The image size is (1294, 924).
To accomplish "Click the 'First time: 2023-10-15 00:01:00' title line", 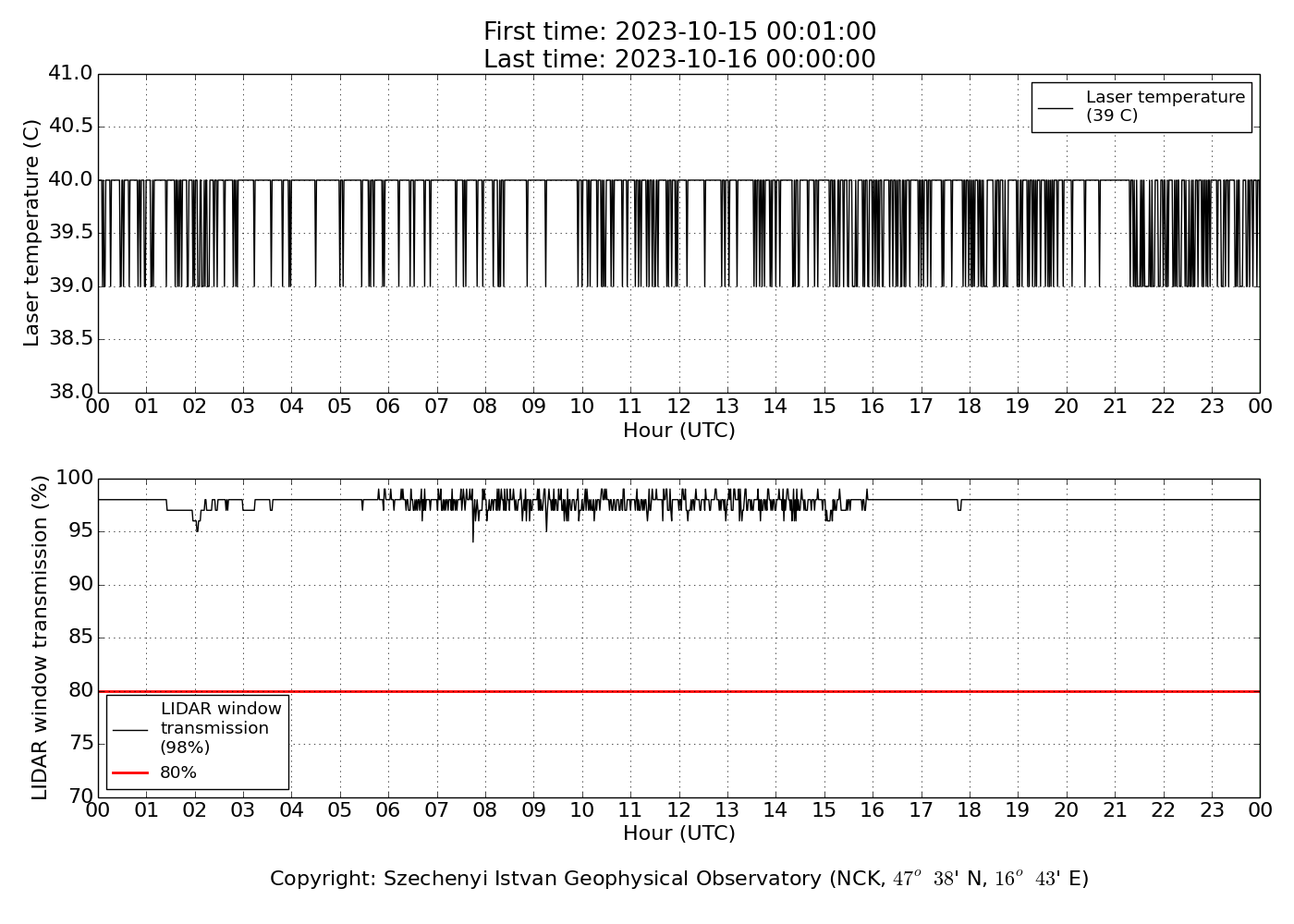I will [679, 32].
